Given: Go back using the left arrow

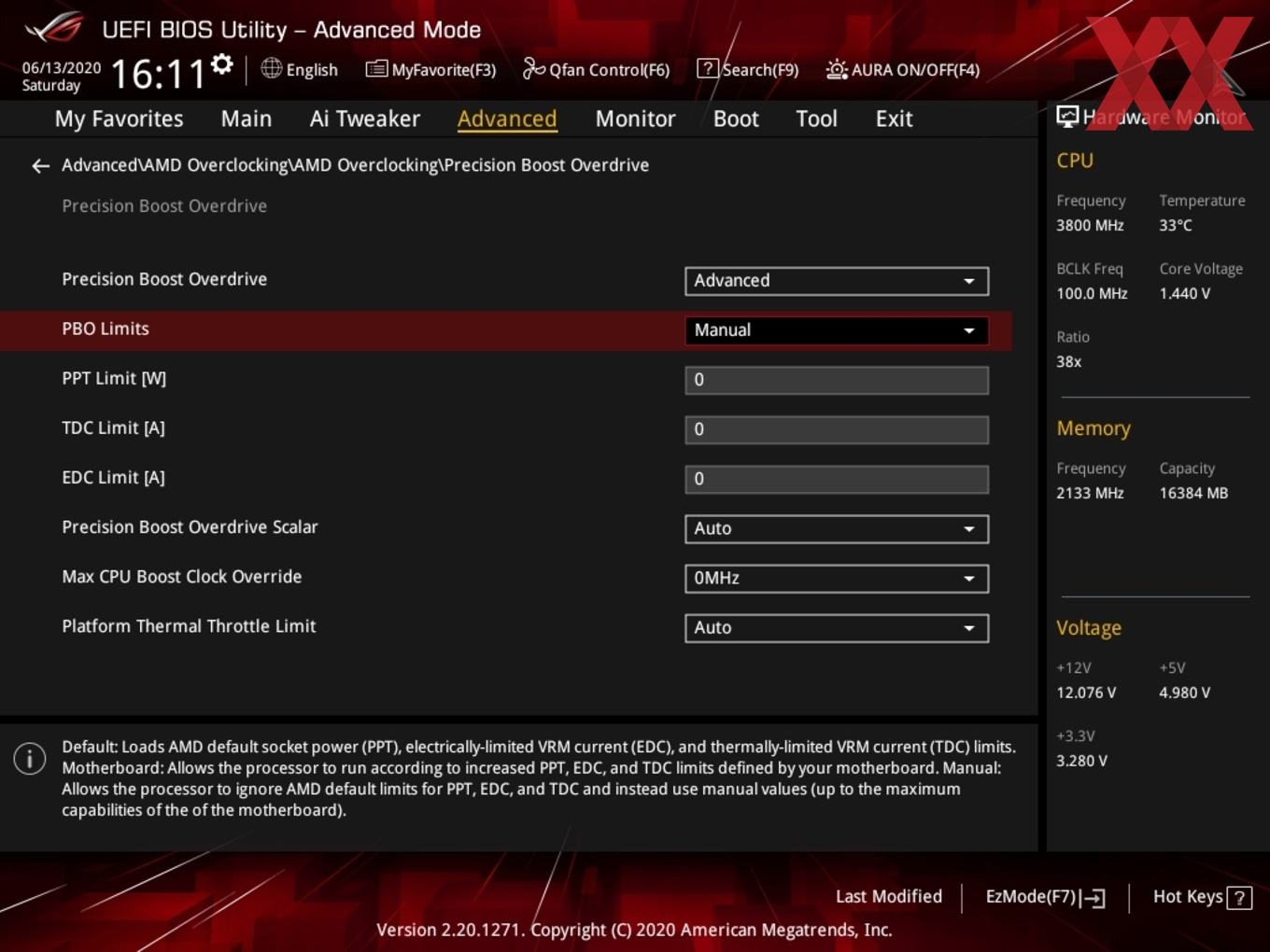Looking at the screenshot, I should (40, 166).
